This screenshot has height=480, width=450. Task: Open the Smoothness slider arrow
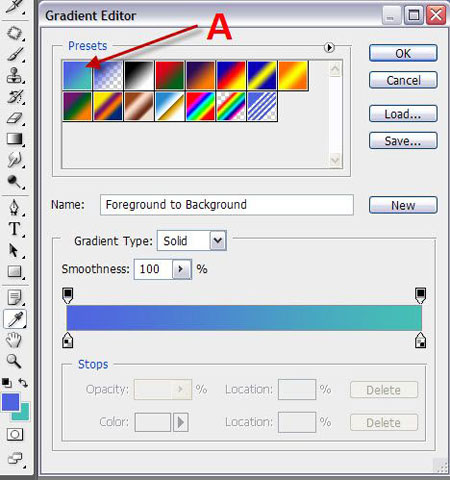tap(182, 269)
